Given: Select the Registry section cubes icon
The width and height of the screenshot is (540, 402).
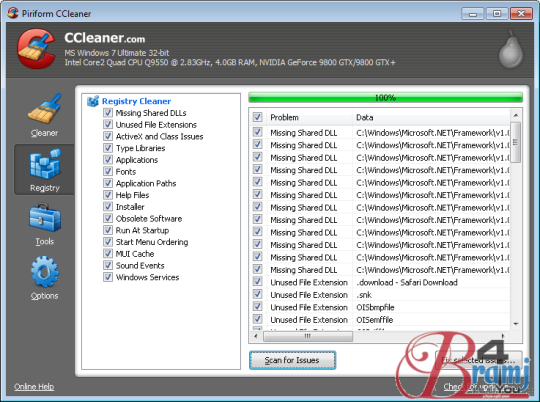Looking at the screenshot, I should point(45,164).
